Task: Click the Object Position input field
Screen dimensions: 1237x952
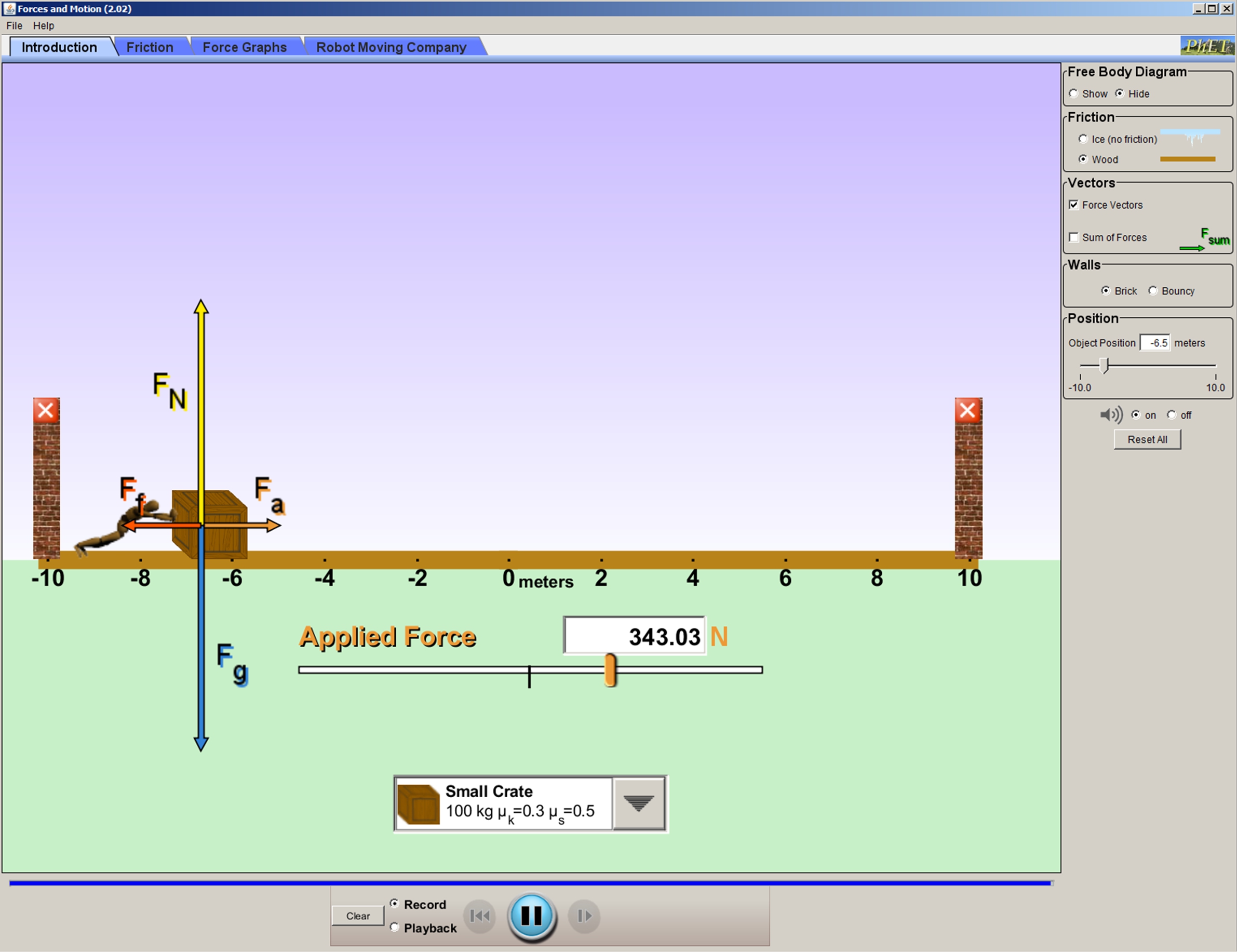Action: pyautogui.click(x=1154, y=343)
